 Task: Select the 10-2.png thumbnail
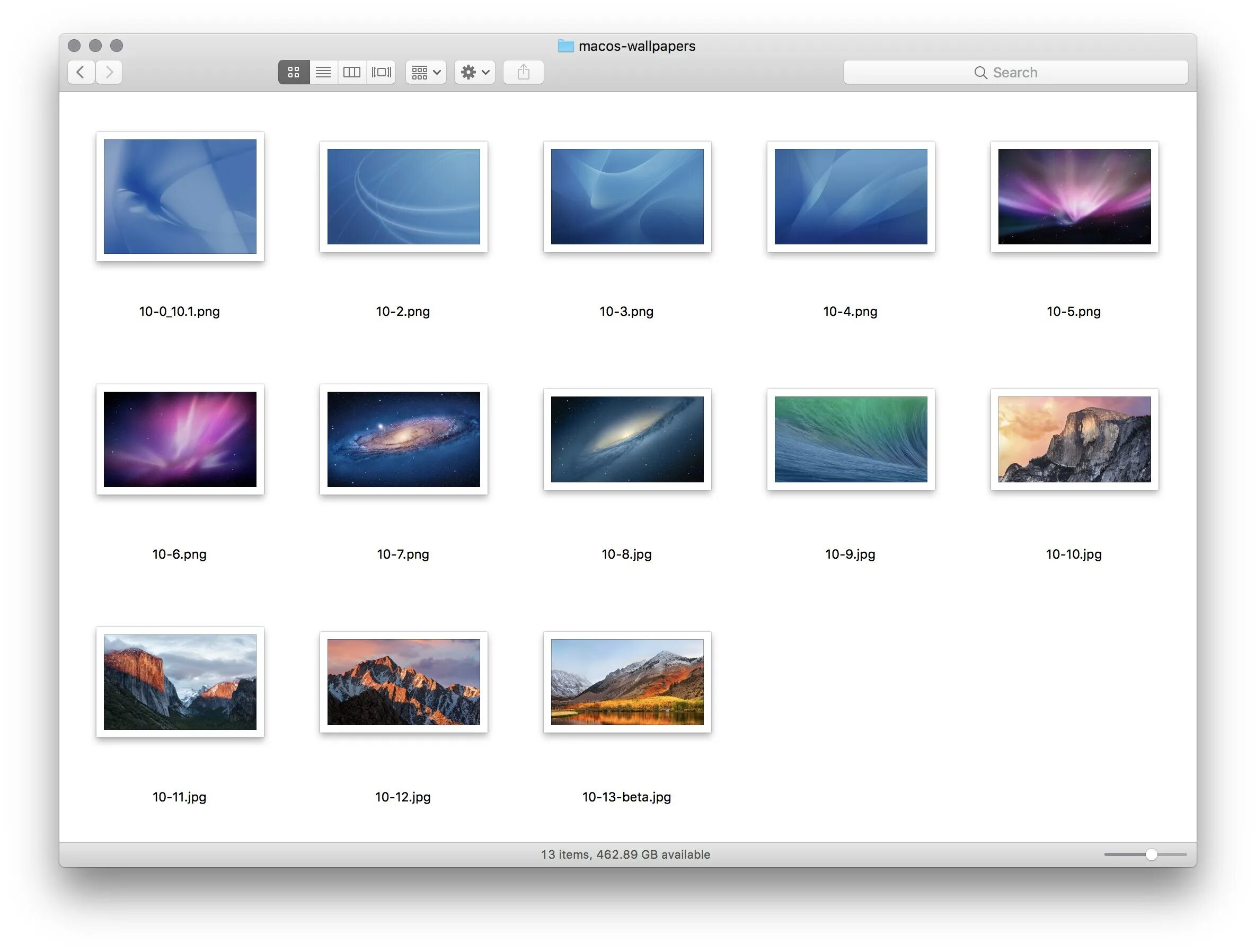coord(404,197)
